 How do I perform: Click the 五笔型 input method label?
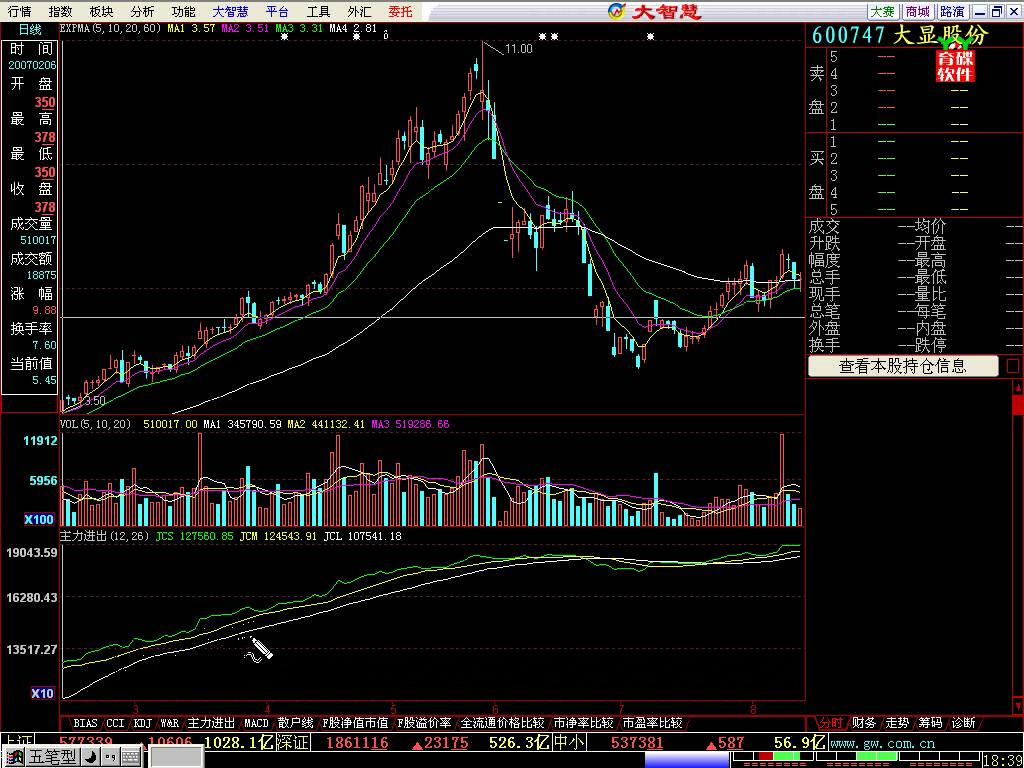click(x=51, y=757)
